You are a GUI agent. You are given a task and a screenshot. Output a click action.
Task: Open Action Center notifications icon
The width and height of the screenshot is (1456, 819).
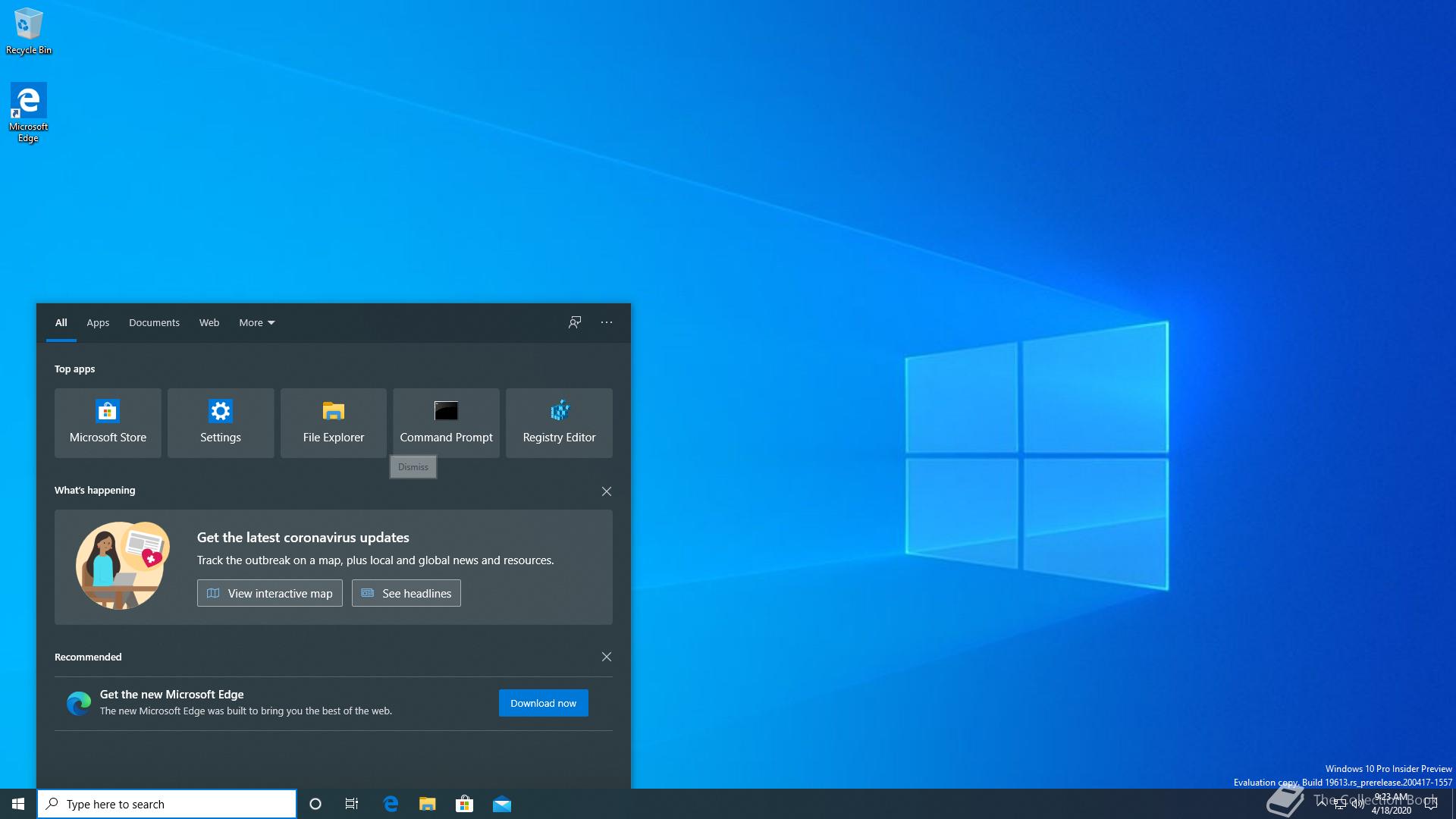(x=1431, y=804)
